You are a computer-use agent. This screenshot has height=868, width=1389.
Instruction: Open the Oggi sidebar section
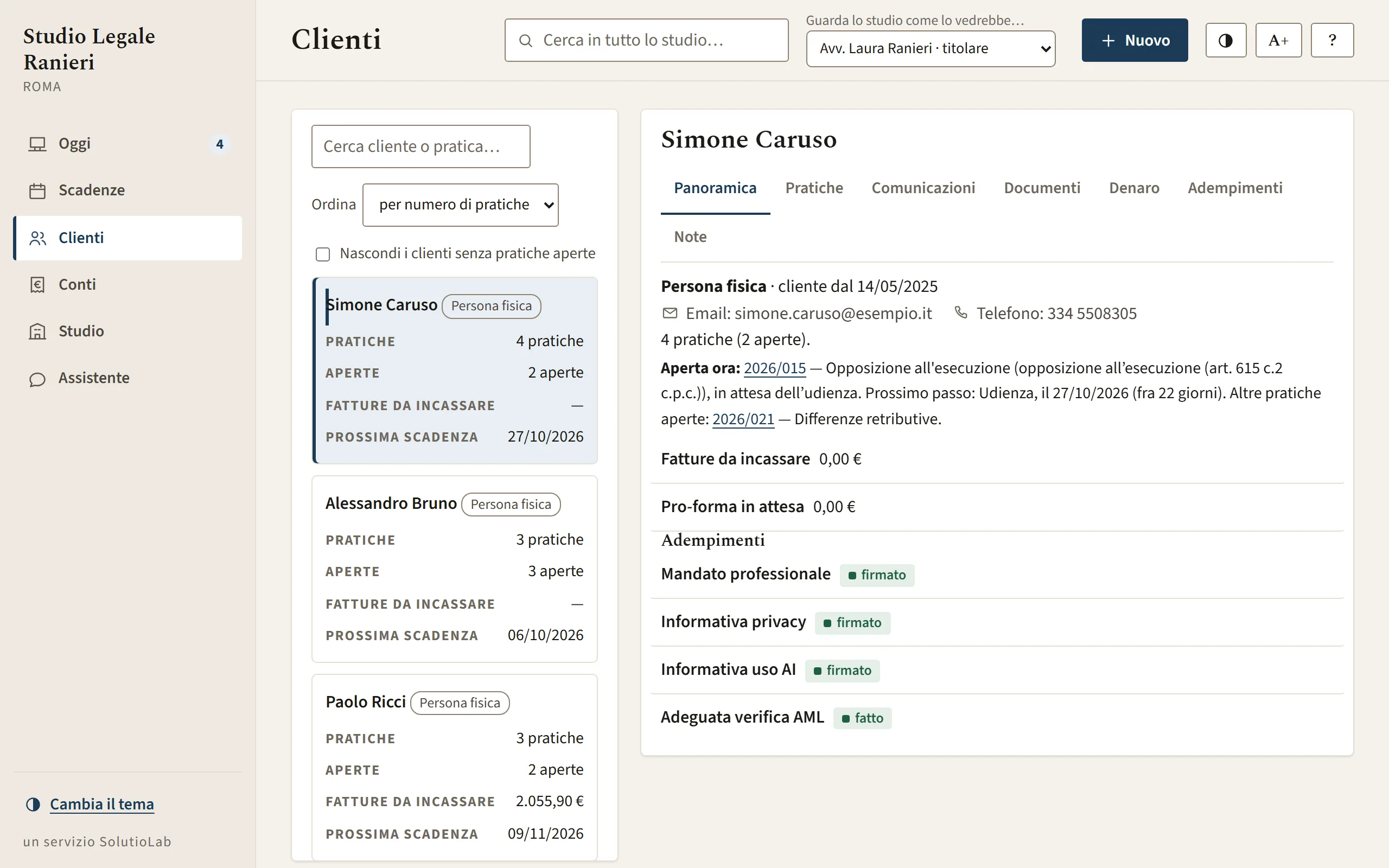[128, 144]
